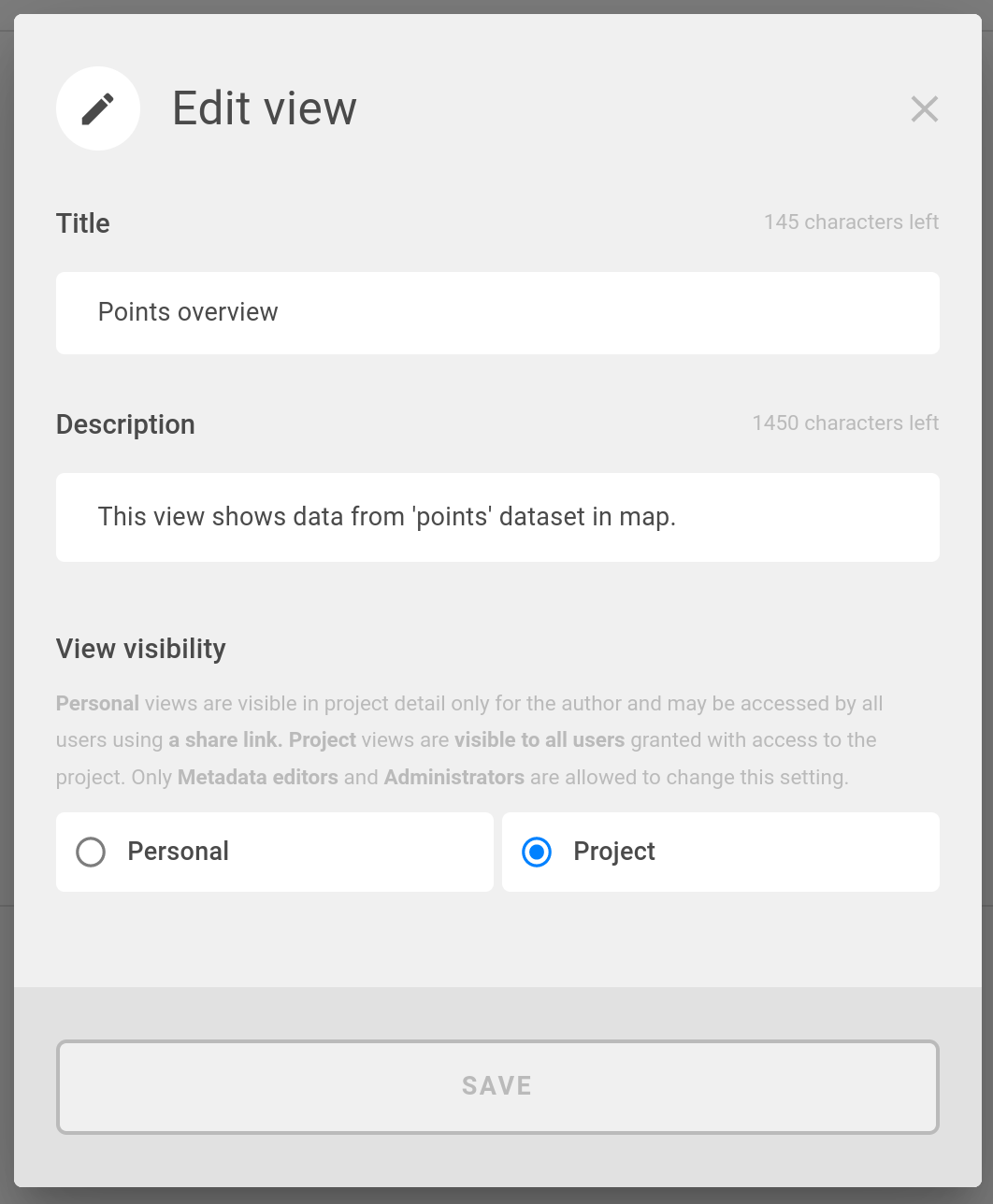The image size is (993, 1204).
Task: Click the Description field label
Action: [x=125, y=424]
